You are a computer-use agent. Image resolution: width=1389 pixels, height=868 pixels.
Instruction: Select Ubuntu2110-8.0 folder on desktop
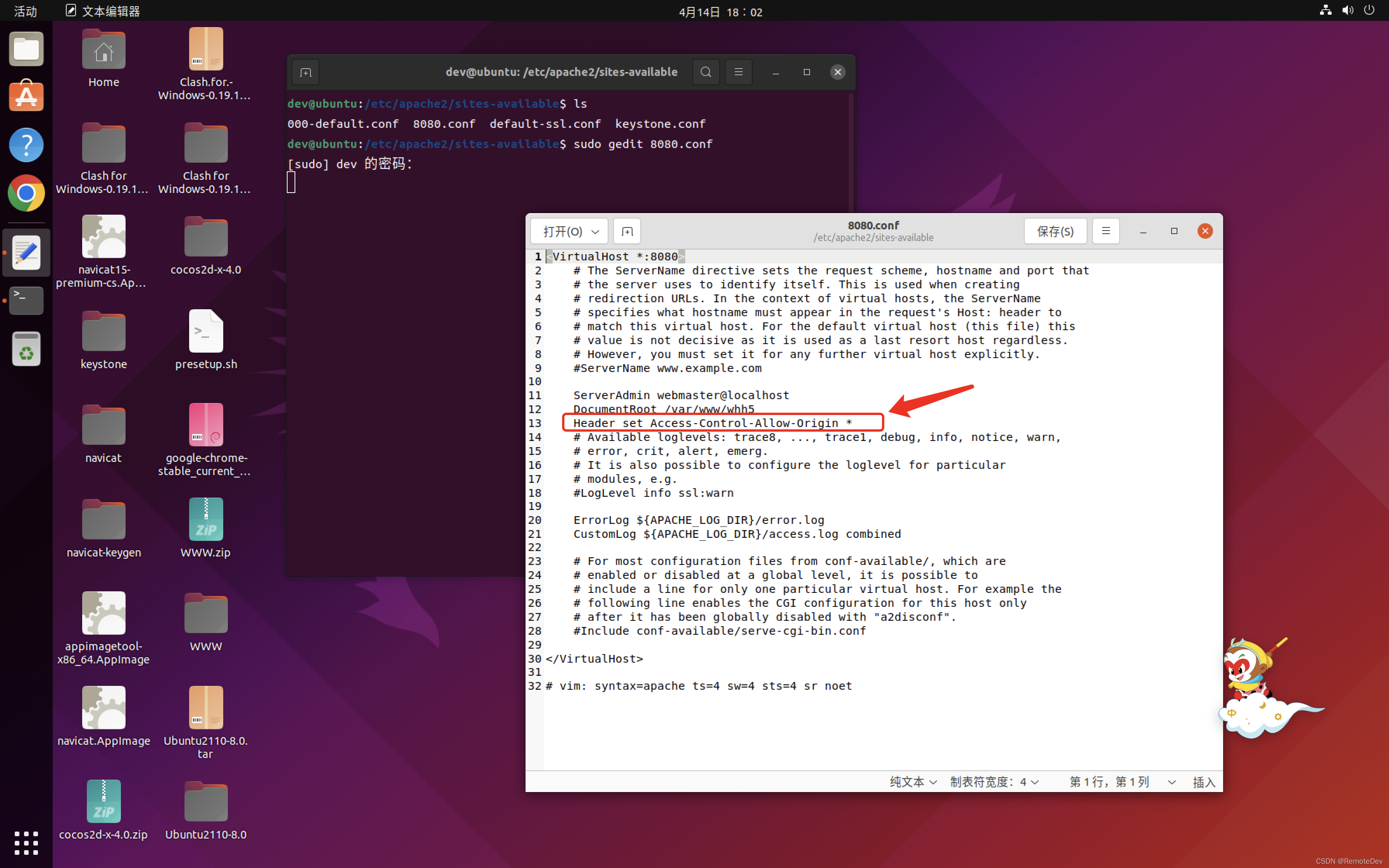coord(206,811)
